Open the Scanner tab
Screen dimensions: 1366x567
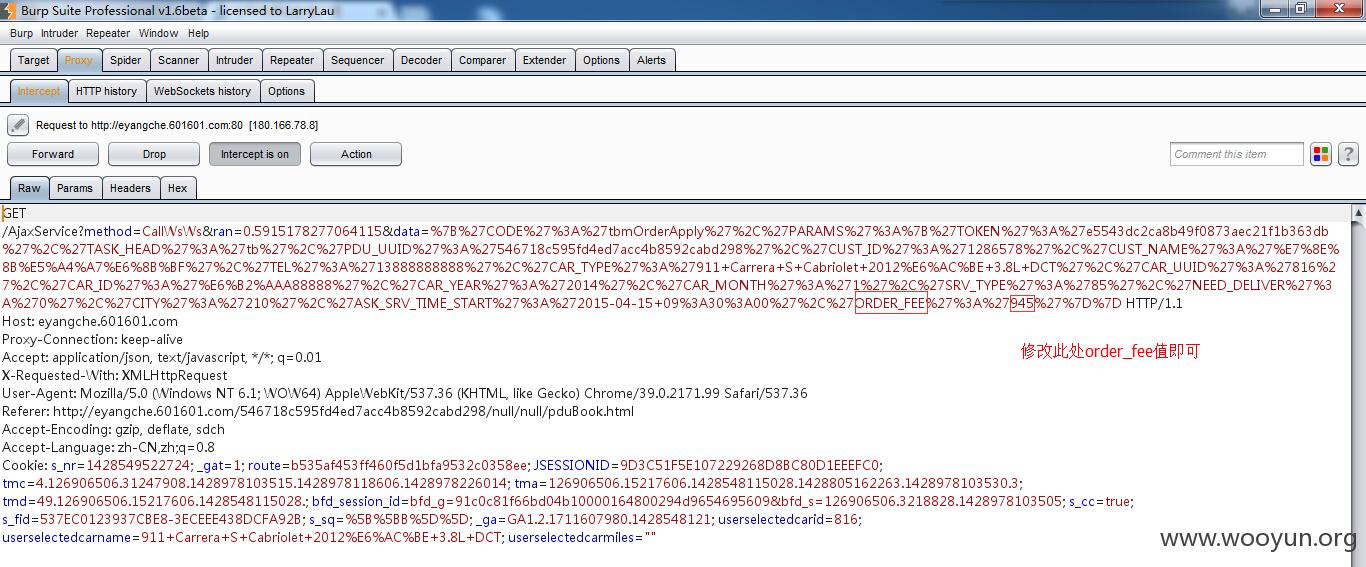(x=179, y=60)
